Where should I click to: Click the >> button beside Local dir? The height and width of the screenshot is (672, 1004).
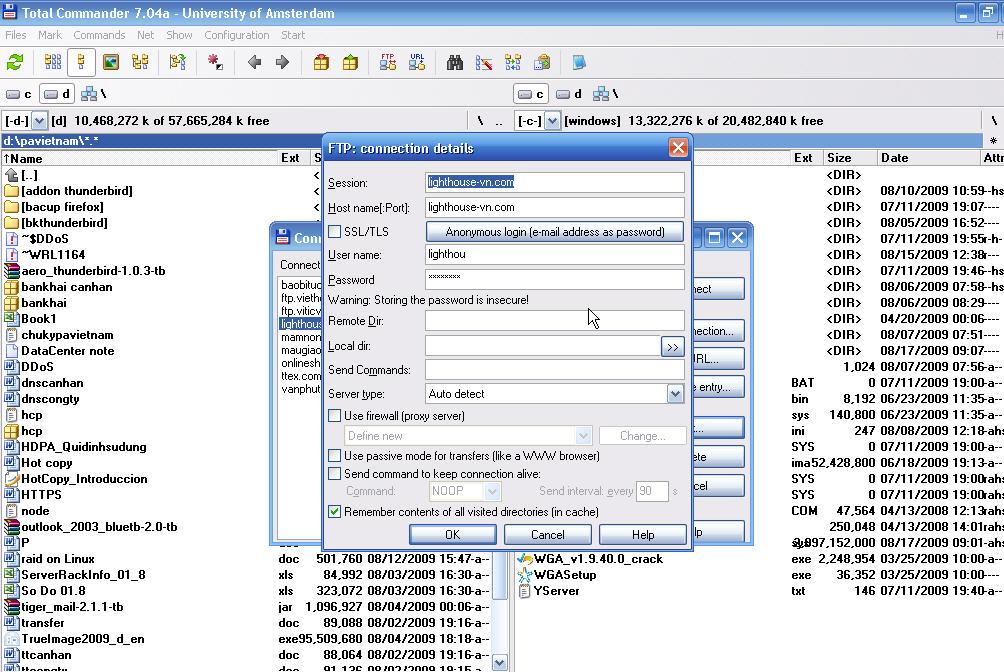(x=672, y=347)
